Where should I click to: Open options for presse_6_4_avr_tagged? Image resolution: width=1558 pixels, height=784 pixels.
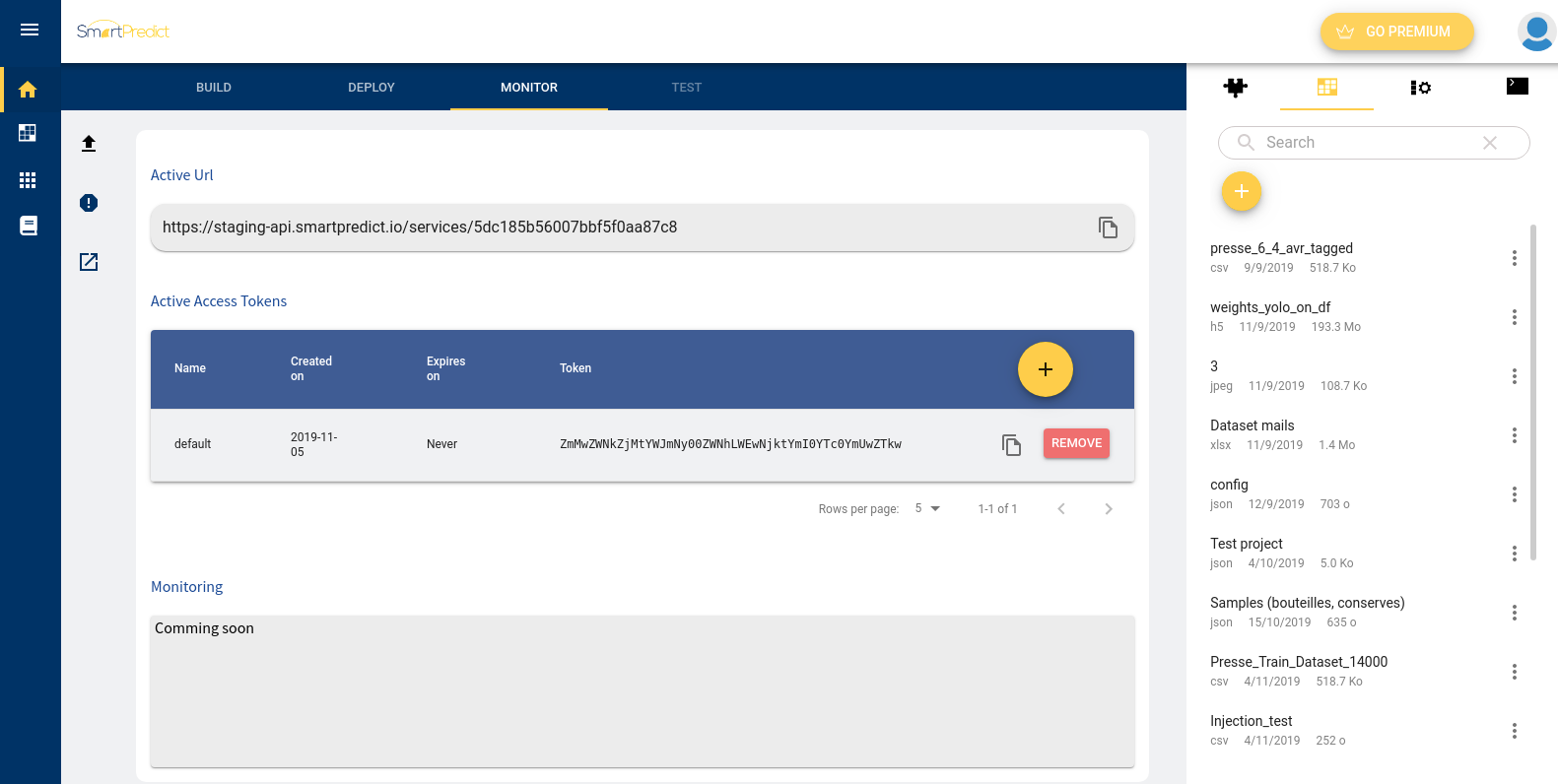point(1514,258)
